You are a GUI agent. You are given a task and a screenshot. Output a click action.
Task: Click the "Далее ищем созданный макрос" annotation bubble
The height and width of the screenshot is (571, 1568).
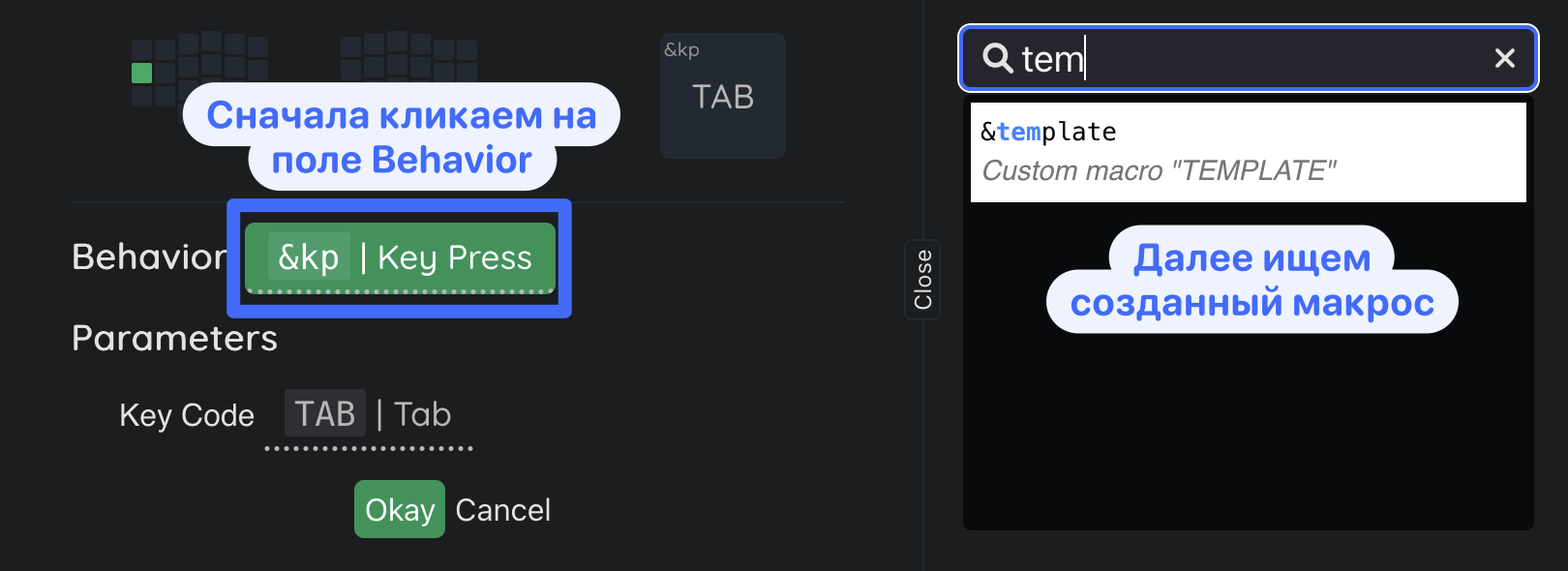click(x=1251, y=281)
